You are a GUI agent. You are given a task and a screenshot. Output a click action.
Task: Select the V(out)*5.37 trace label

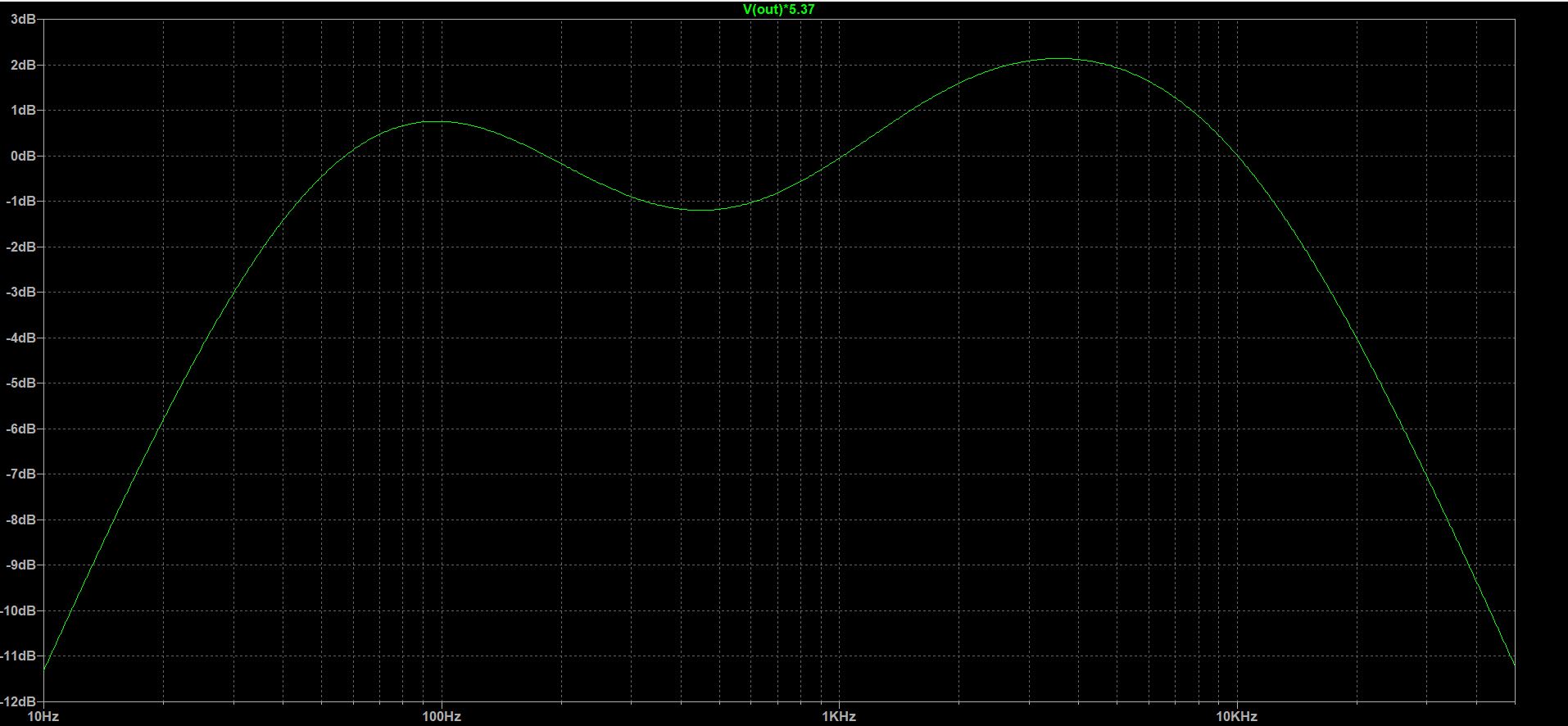(x=778, y=10)
